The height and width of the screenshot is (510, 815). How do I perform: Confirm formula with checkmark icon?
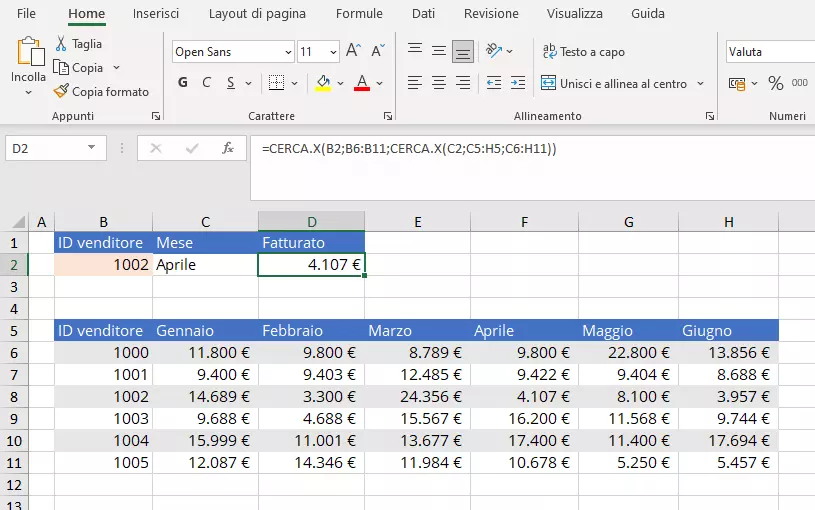[x=192, y=149]
